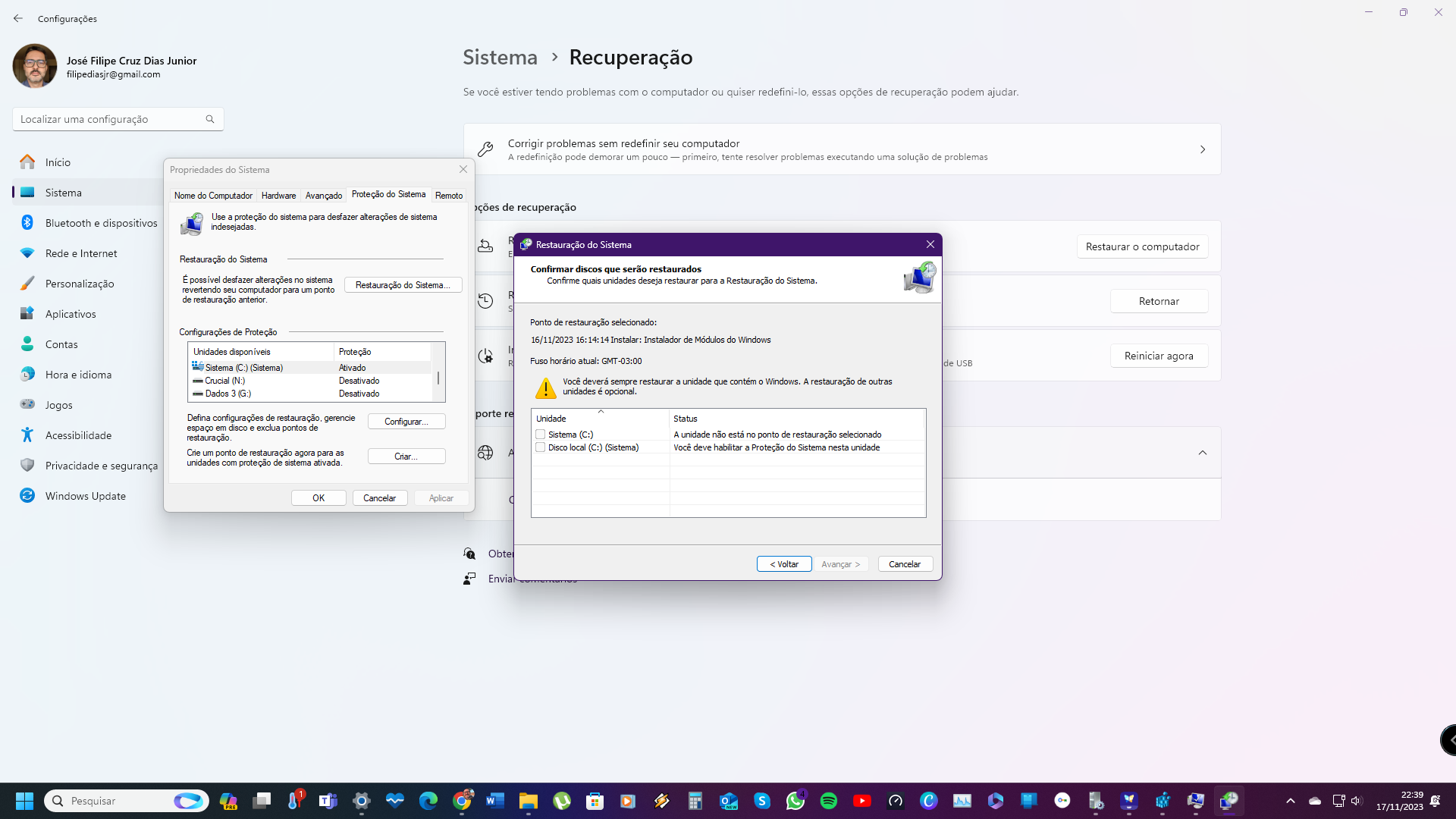Viewport: 1456px width, 819px height.
Task: Check the Sistema (C:) unit checkbox
Action: pyautogui.click(x=541, y=435)
